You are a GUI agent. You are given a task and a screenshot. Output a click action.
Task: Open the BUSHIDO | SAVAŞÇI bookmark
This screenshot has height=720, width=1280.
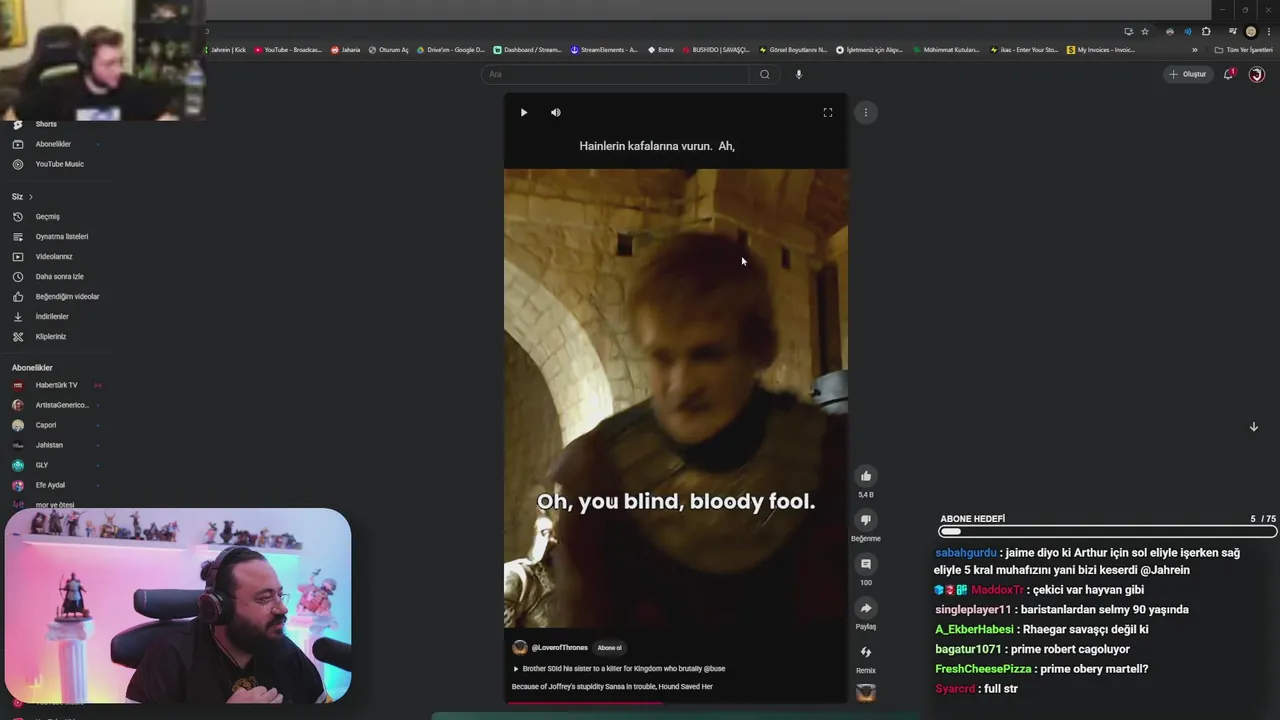click(716, 50)
